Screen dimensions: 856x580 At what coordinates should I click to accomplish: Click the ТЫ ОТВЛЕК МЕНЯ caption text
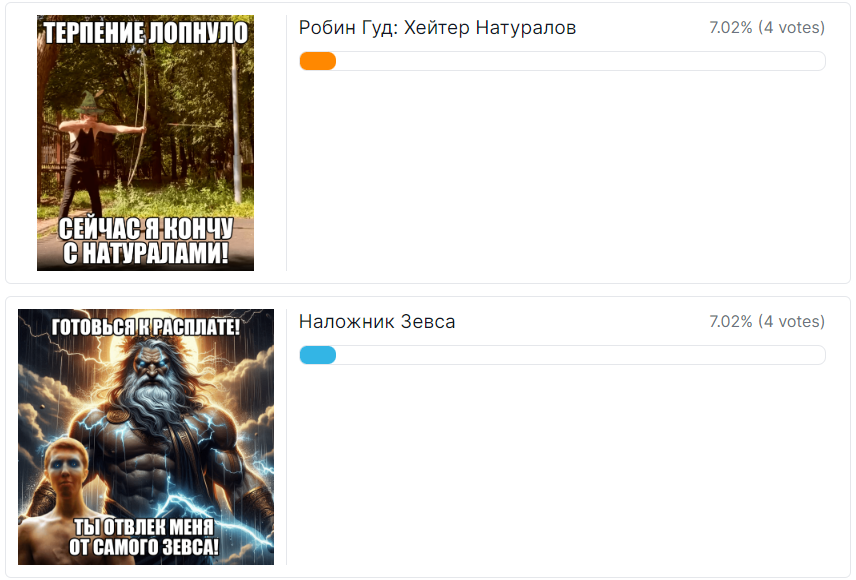point(144,527)
